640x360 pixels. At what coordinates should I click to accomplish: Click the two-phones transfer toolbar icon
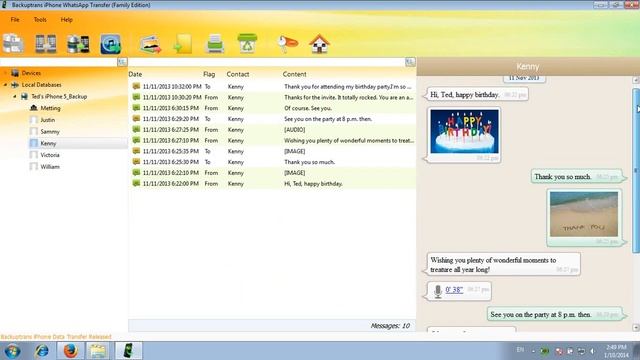coord(46,44)
